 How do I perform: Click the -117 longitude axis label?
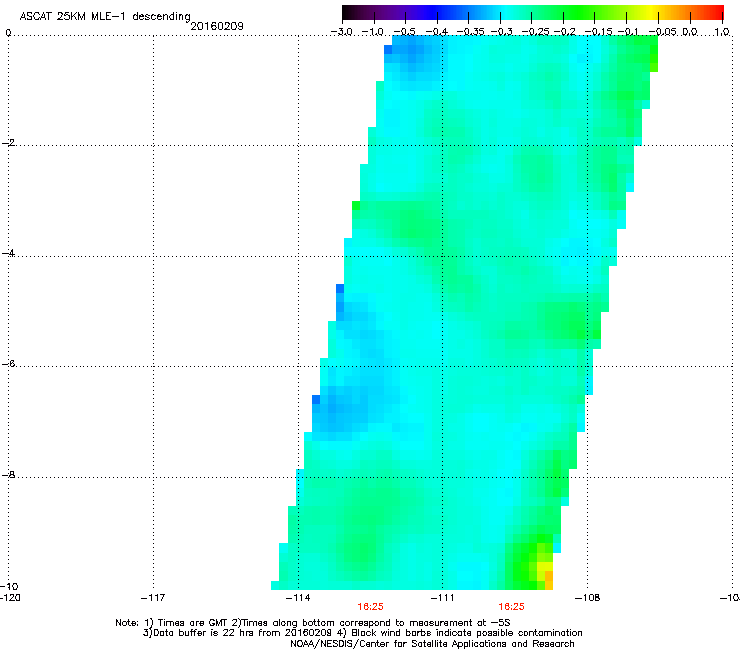[x=153, y=598]
